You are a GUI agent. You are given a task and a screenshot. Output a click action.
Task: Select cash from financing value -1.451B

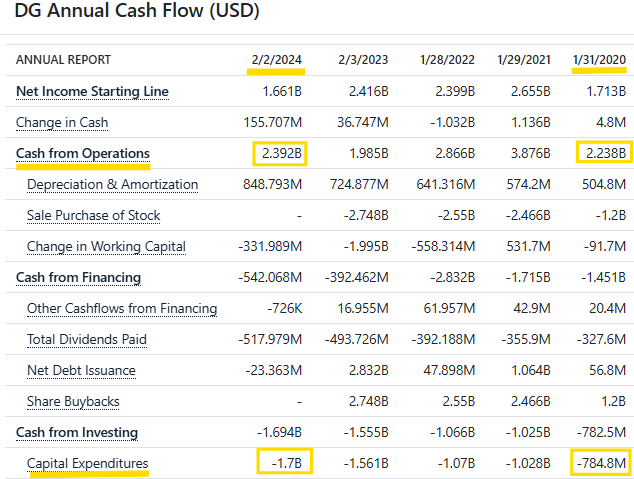[x=604, y=277]
